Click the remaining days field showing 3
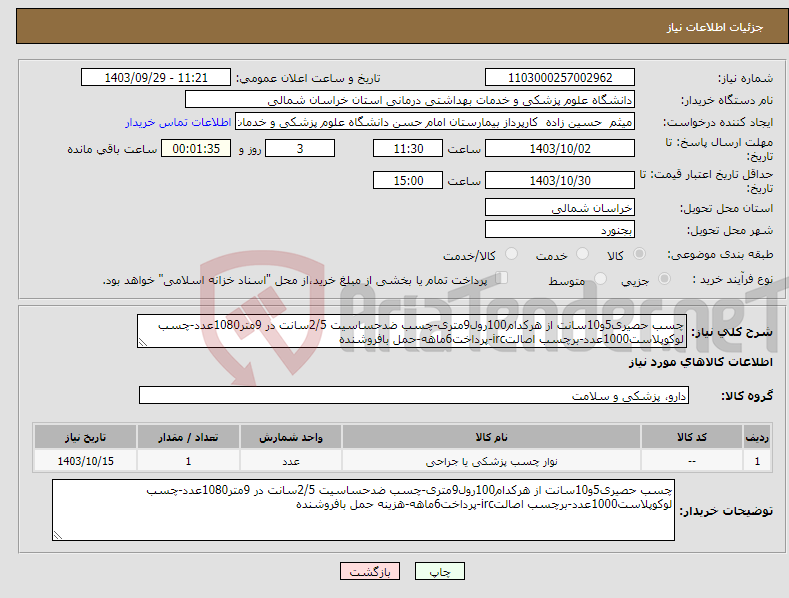 pos(300,148)
